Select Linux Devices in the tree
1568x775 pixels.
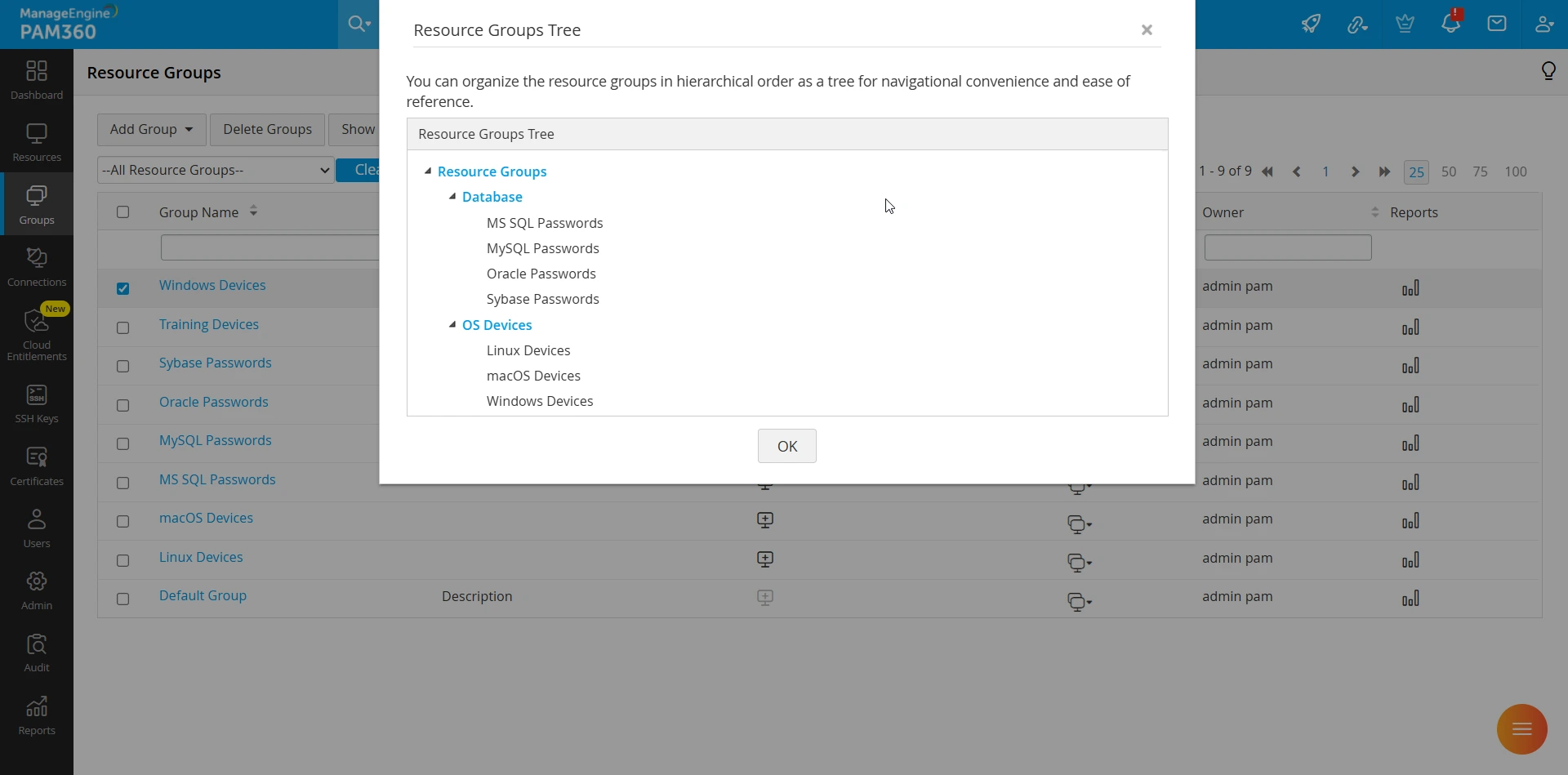pyautogui.click(x=528, y=350)
